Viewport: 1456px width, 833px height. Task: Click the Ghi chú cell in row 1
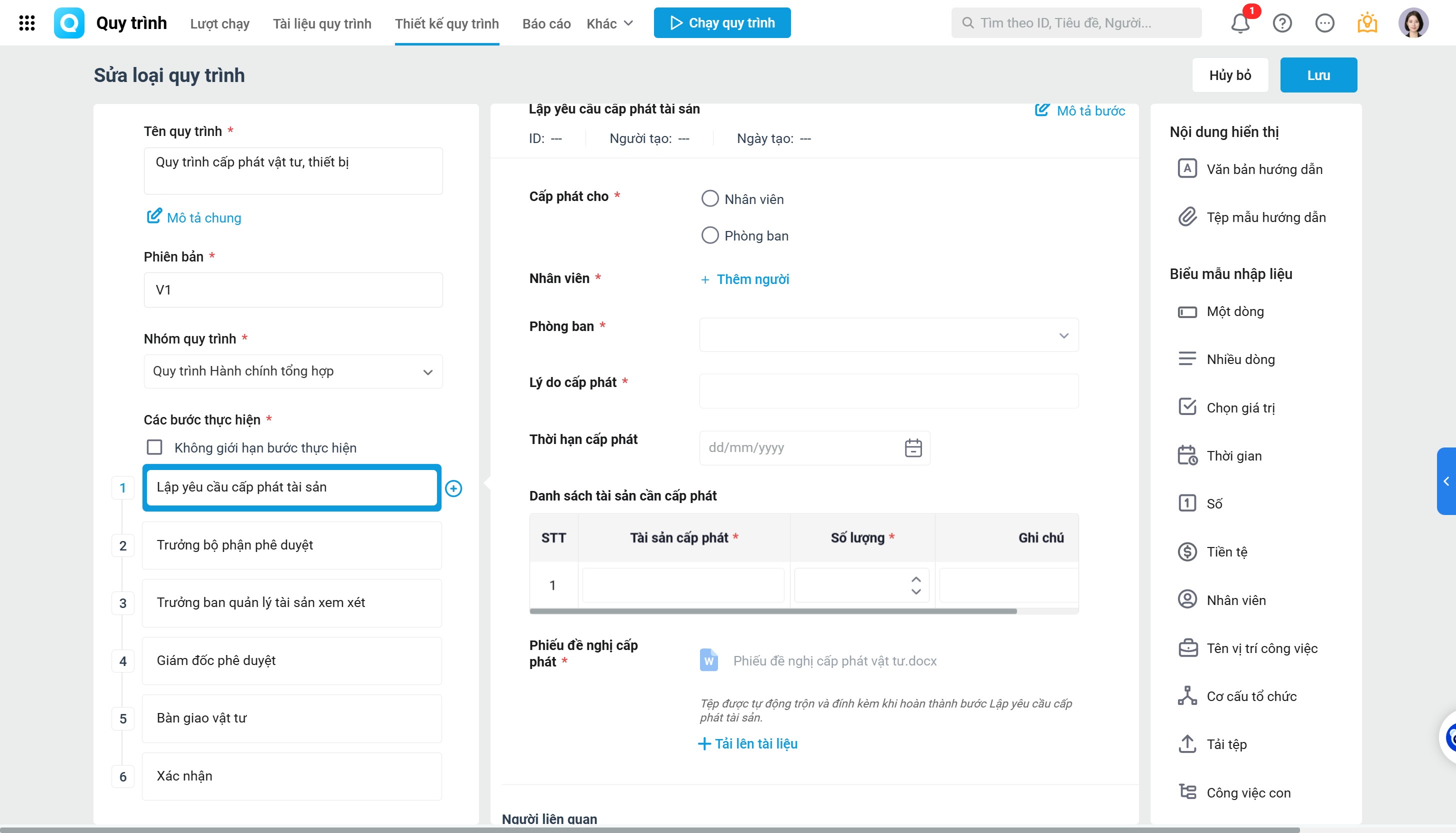click(1008, 584)
